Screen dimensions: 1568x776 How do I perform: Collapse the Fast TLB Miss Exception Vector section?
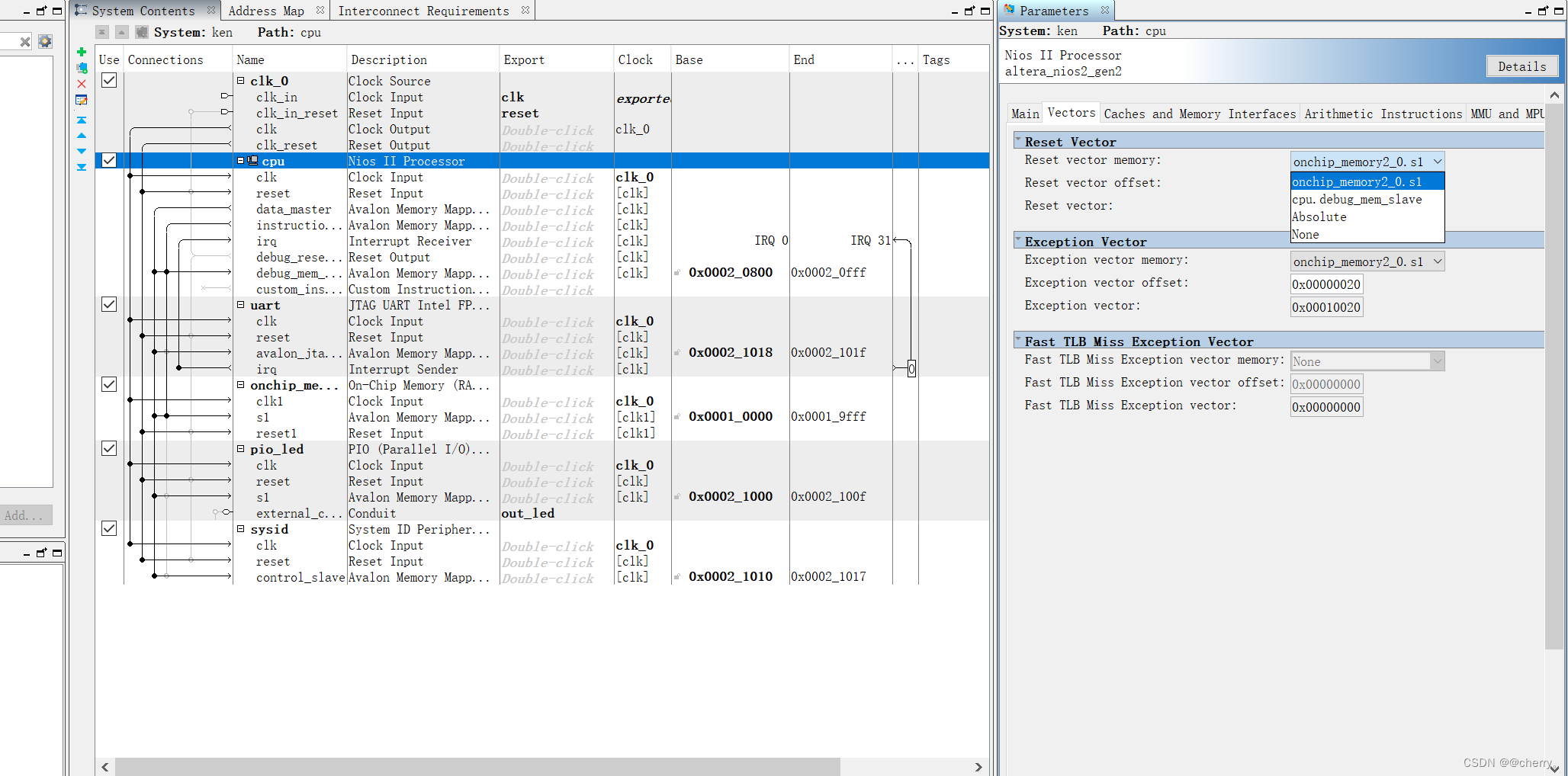[1018, 341]
